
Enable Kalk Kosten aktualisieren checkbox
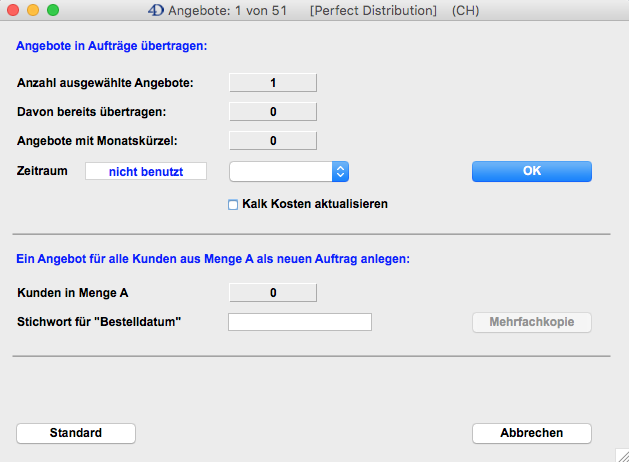click(x=233, y=204)
